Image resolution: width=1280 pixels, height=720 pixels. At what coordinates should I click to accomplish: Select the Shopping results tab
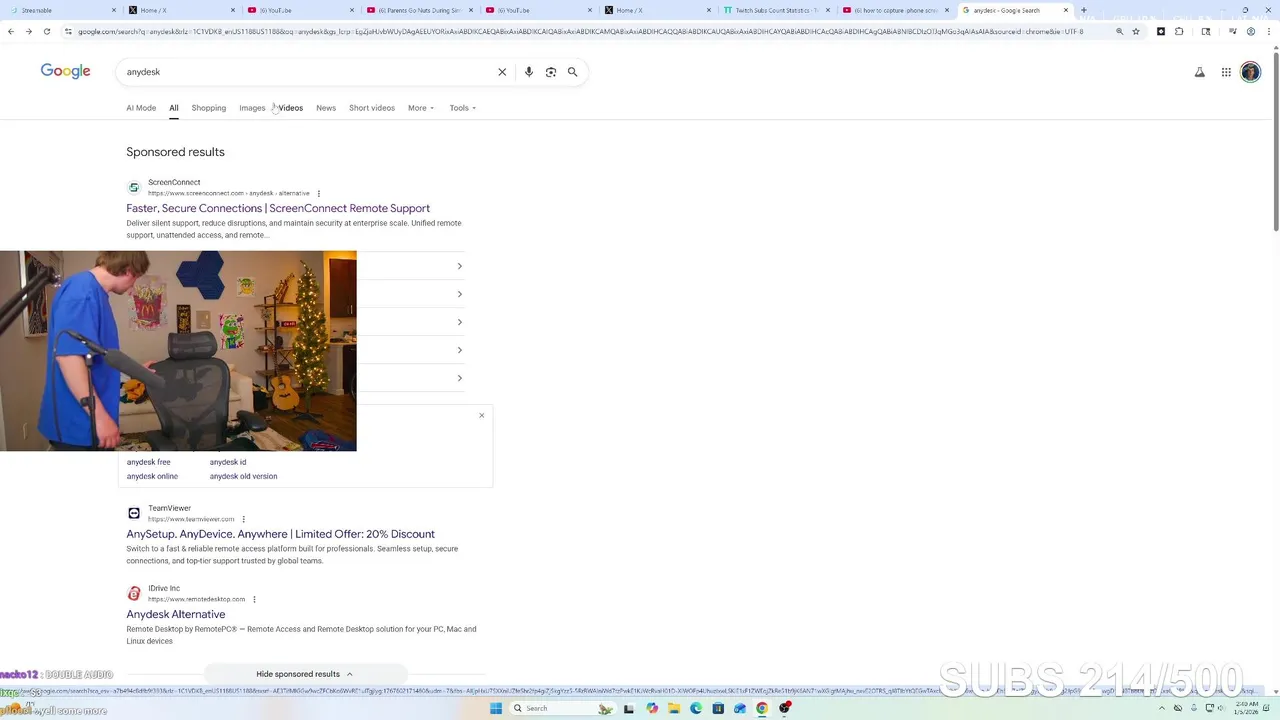(209, 108)
